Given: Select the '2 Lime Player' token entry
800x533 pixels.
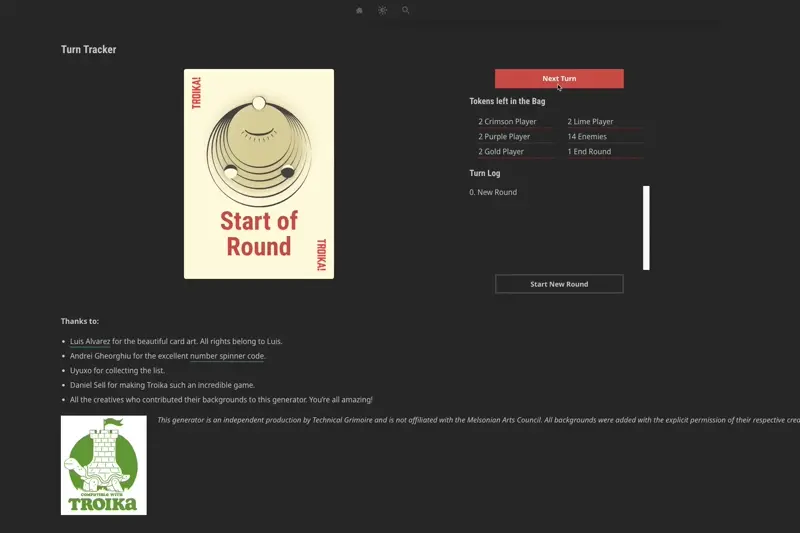Looking at the screenshot, I should click(590, 121).
